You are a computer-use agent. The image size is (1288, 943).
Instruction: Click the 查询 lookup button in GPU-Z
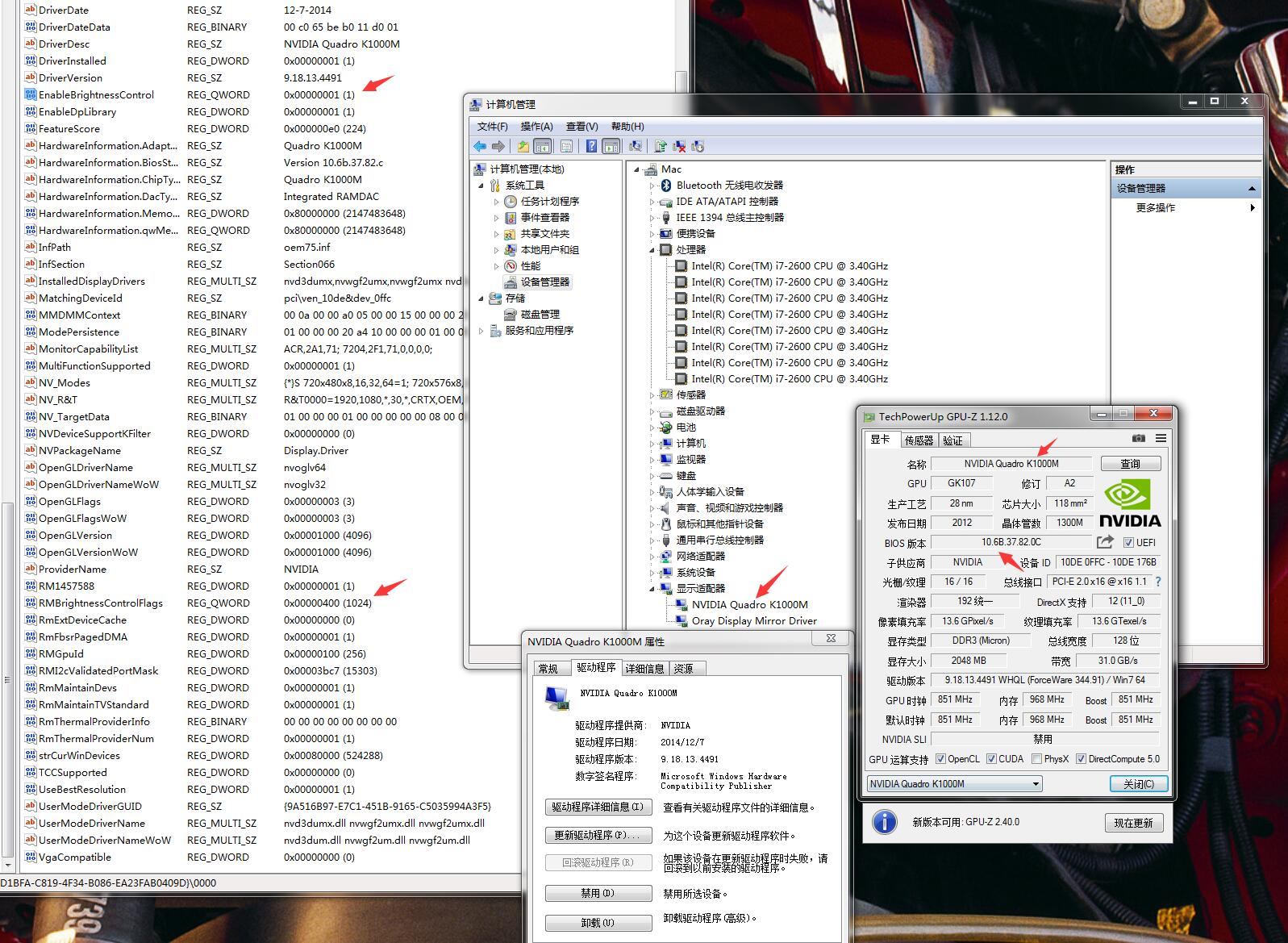coord(1130,464)
